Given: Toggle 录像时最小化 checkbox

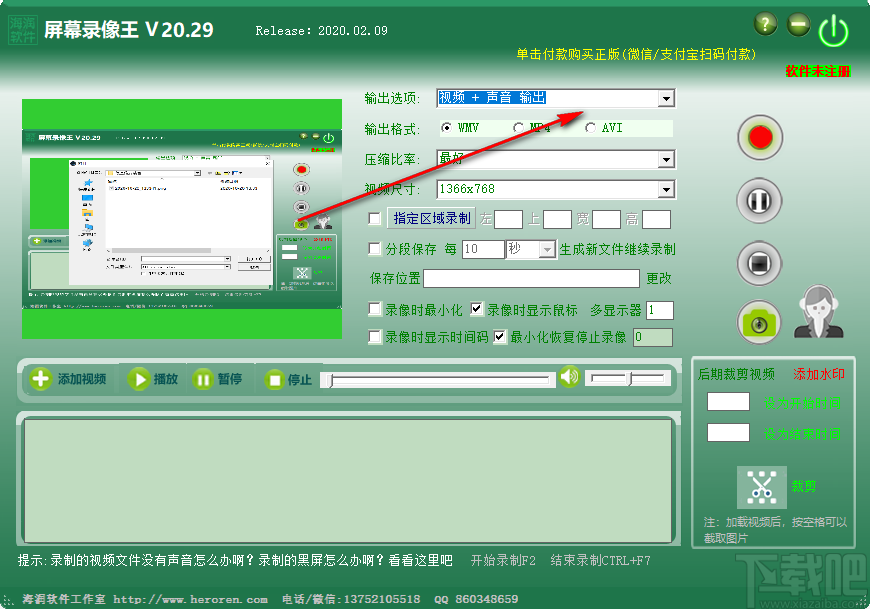Looking at the screenshot, I should pyautogui.click(x=375, y=309).
